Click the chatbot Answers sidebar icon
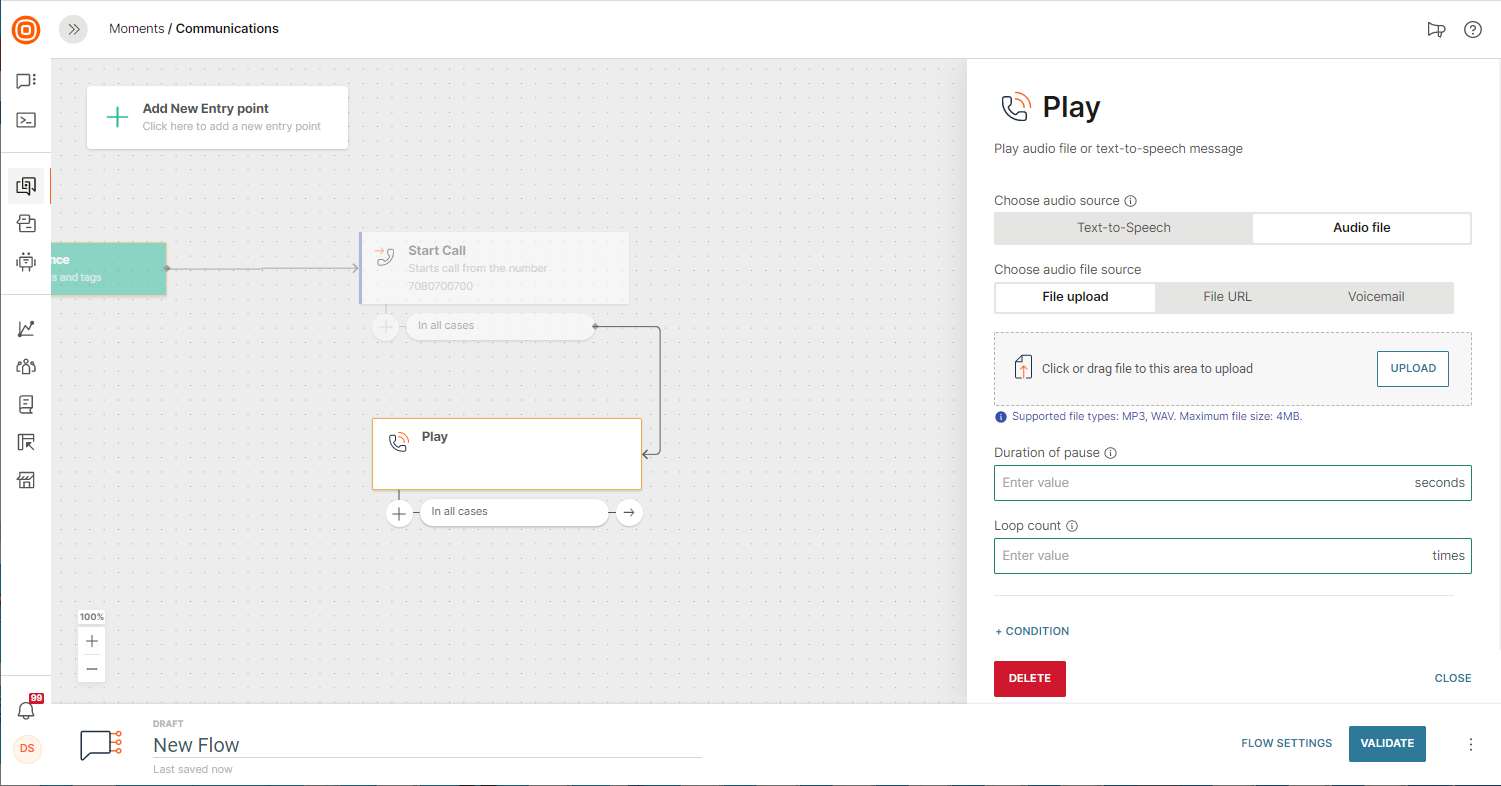This screenshot has width=1501, height=786. coord(26,261)
